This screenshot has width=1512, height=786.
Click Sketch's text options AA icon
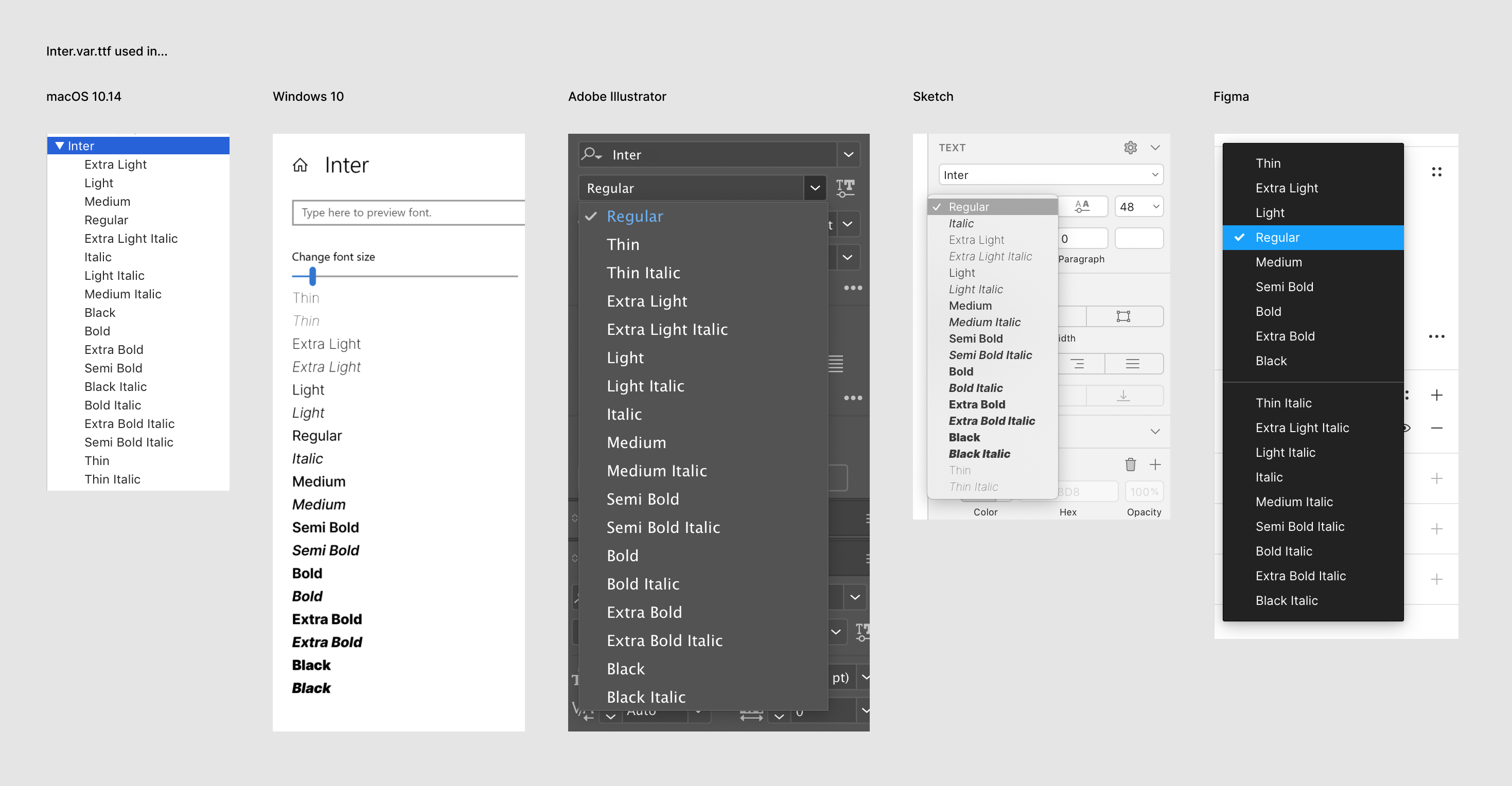tap(1082, 206)
